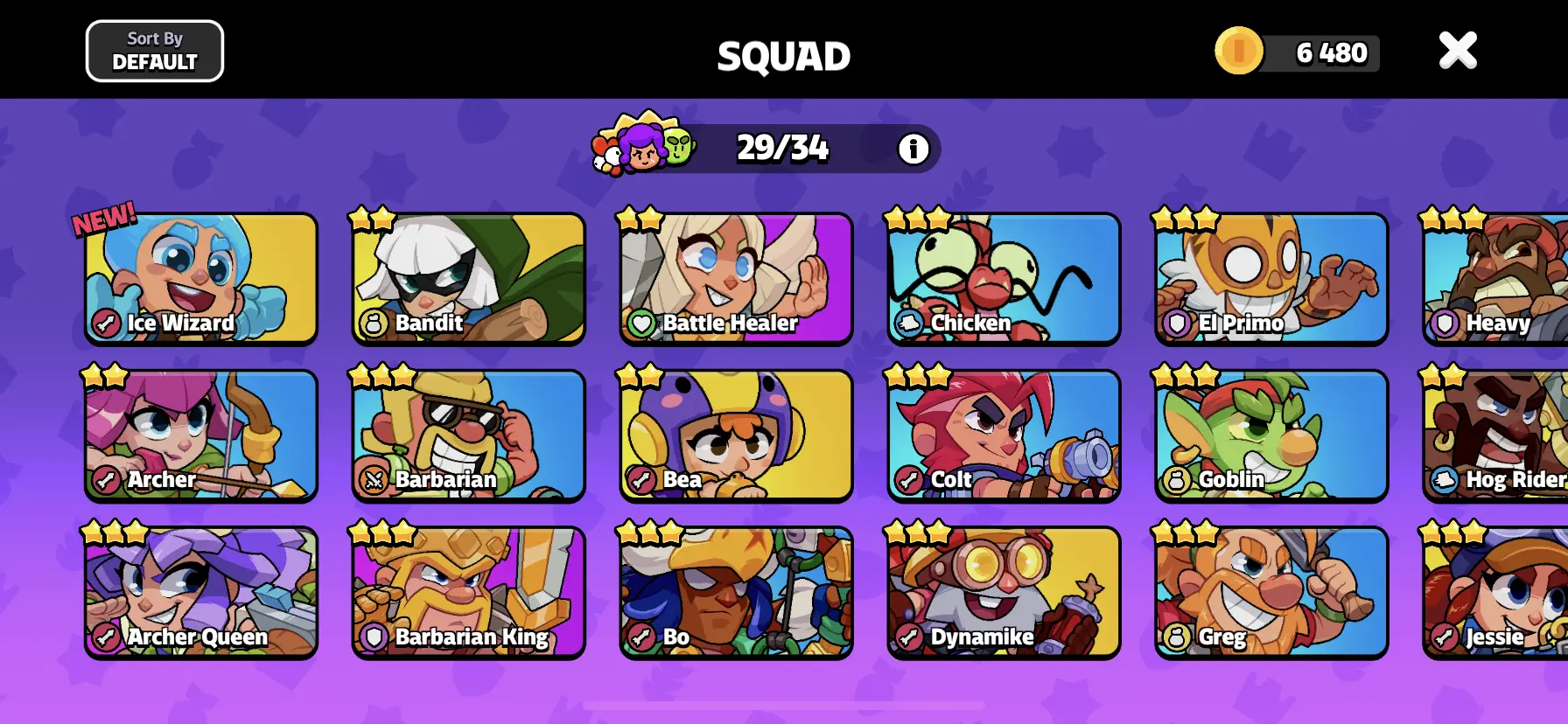Select the new Ice Wizard card
The height and width of the screenshot is (724, 1568).
[x=201, y=278]
